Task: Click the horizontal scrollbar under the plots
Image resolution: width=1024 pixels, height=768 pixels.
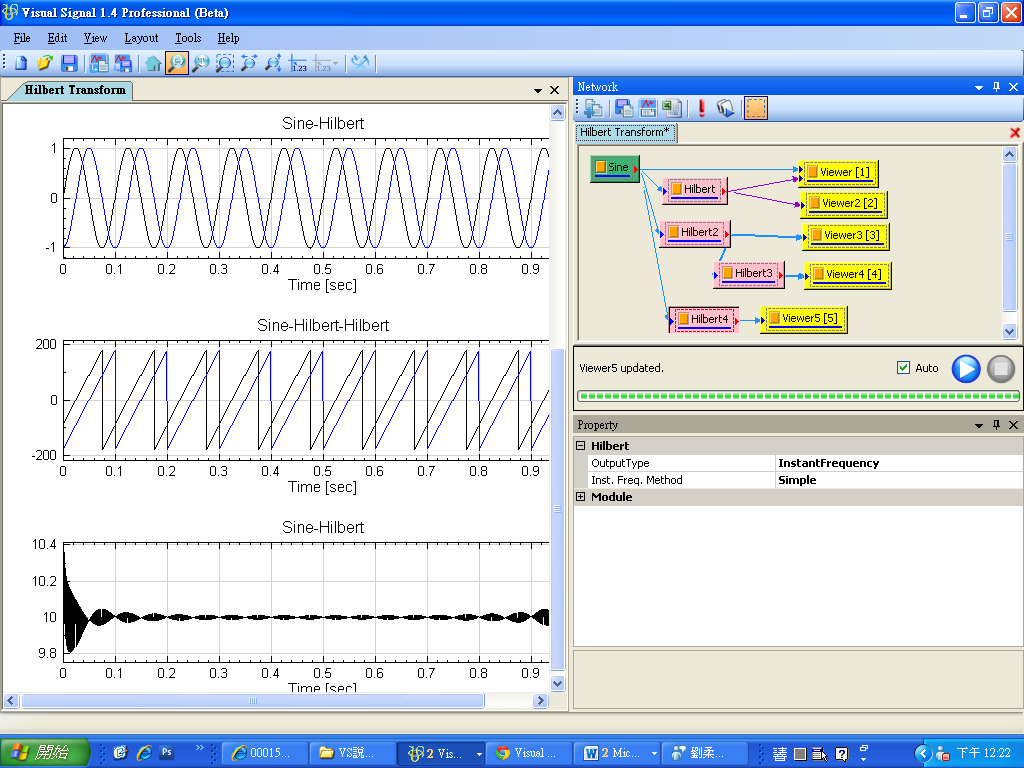Action: point(252,701)
